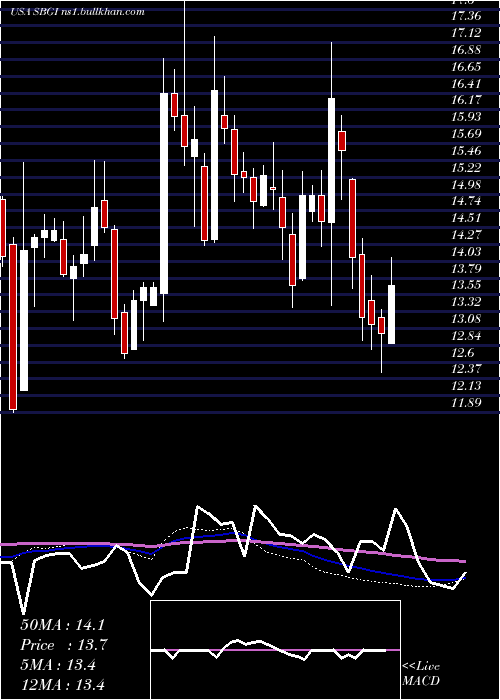Click inside the MACD inset chart box
This screenshot has height=700, width=500.
click(275, 650)
